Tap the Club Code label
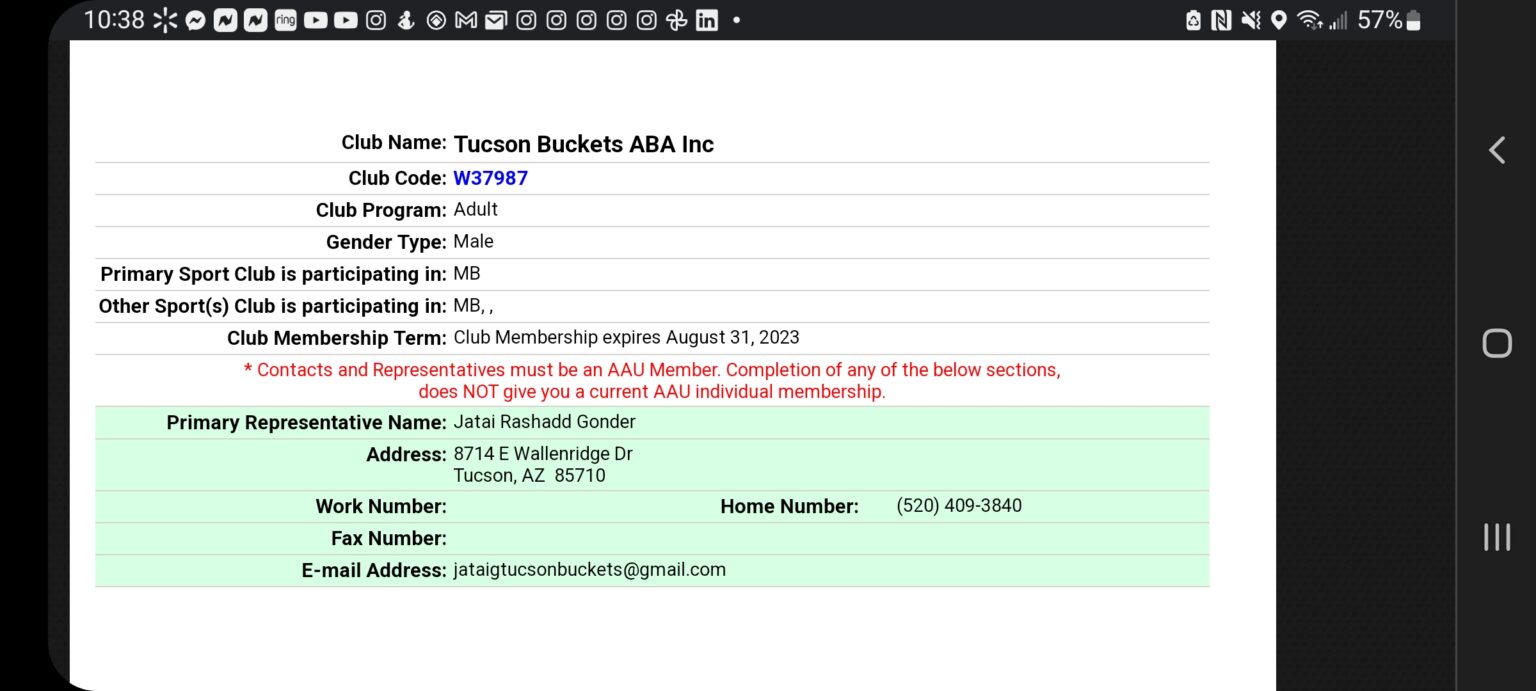This screenshot has width=1536, height=691. coord(398,178)
